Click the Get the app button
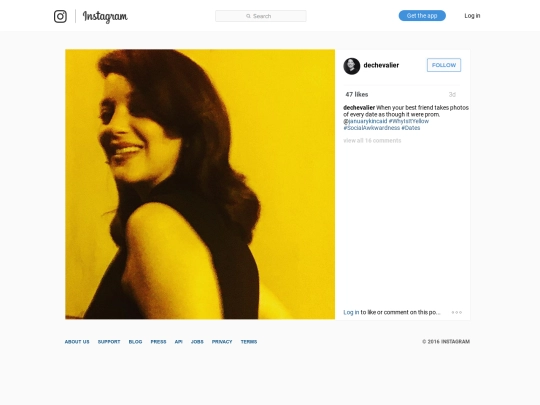540x405 pixels. [x=422, y=15]
